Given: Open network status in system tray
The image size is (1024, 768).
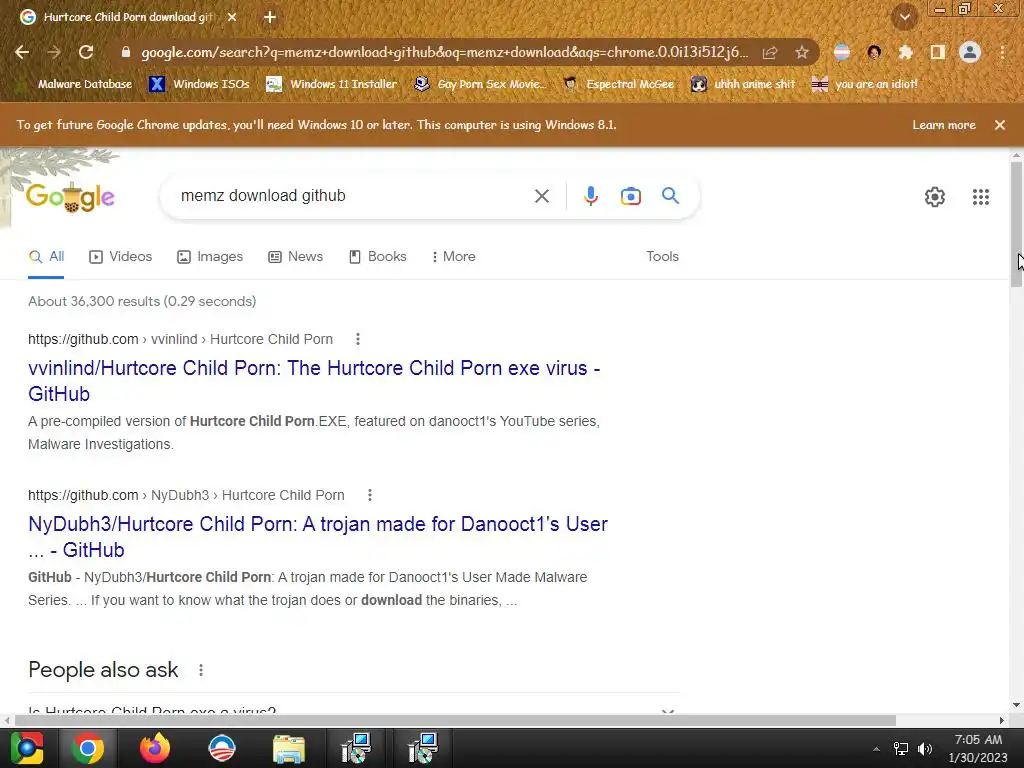Looking at the screenshot, I should (901, 748).
